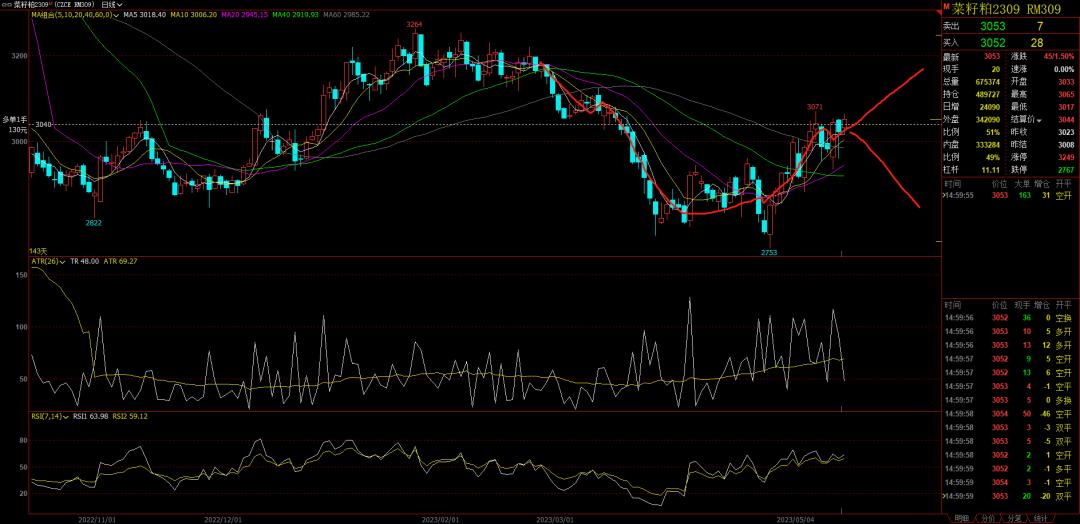The height and width of the screenshot is (524, 1080).
Task: Select the 分笔 tab
Action: 1013,518
